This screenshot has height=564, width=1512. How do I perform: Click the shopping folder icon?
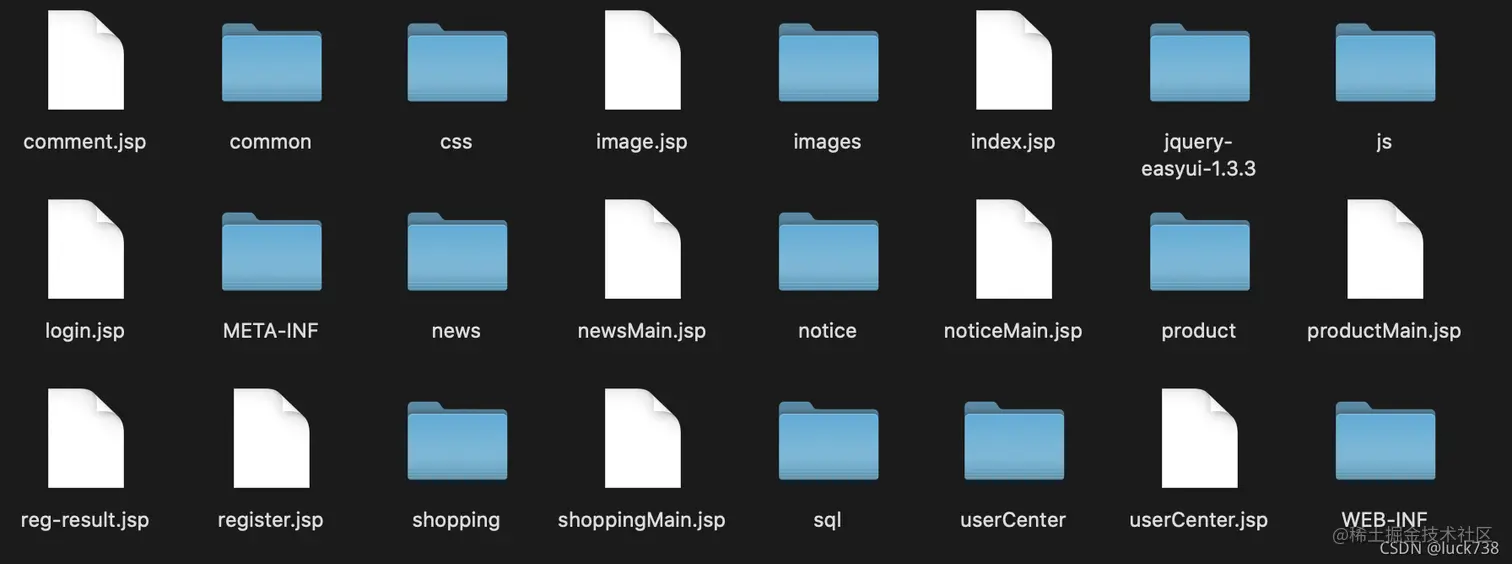(x=457, y=440)
